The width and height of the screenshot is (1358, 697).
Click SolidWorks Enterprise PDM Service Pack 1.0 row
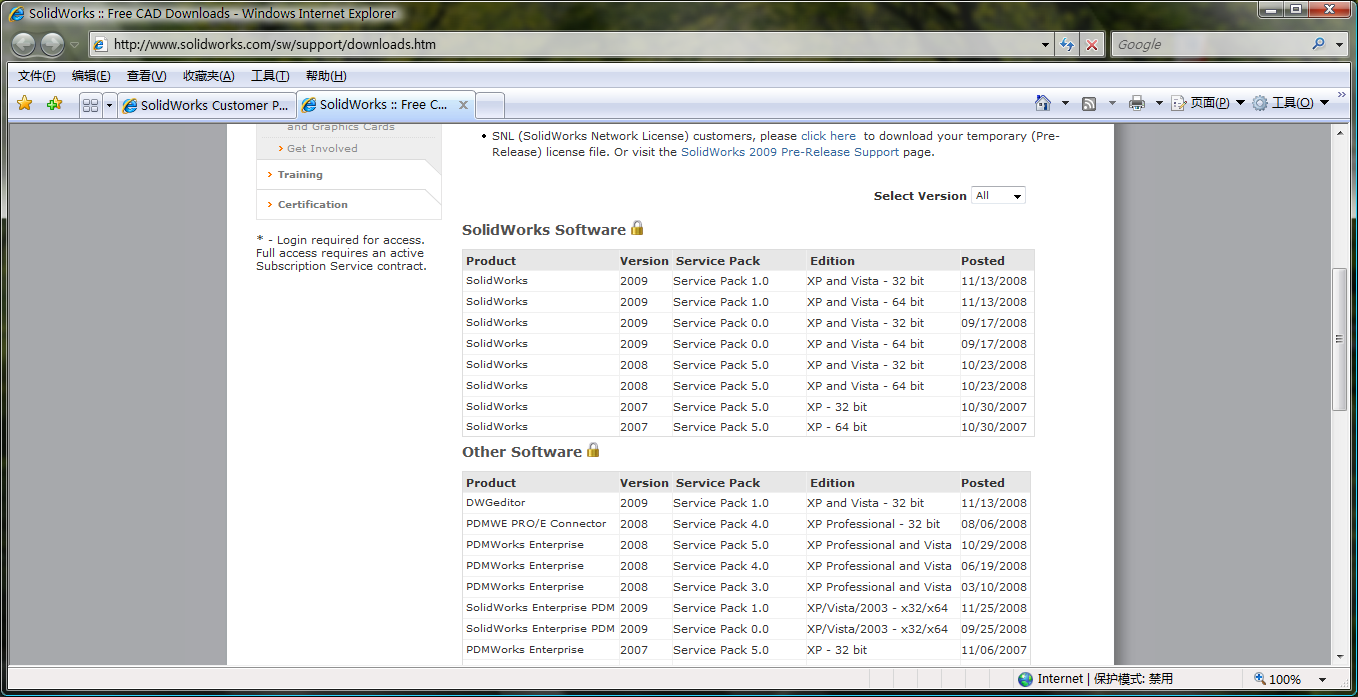pyautogui.click(x=746, y=608)
